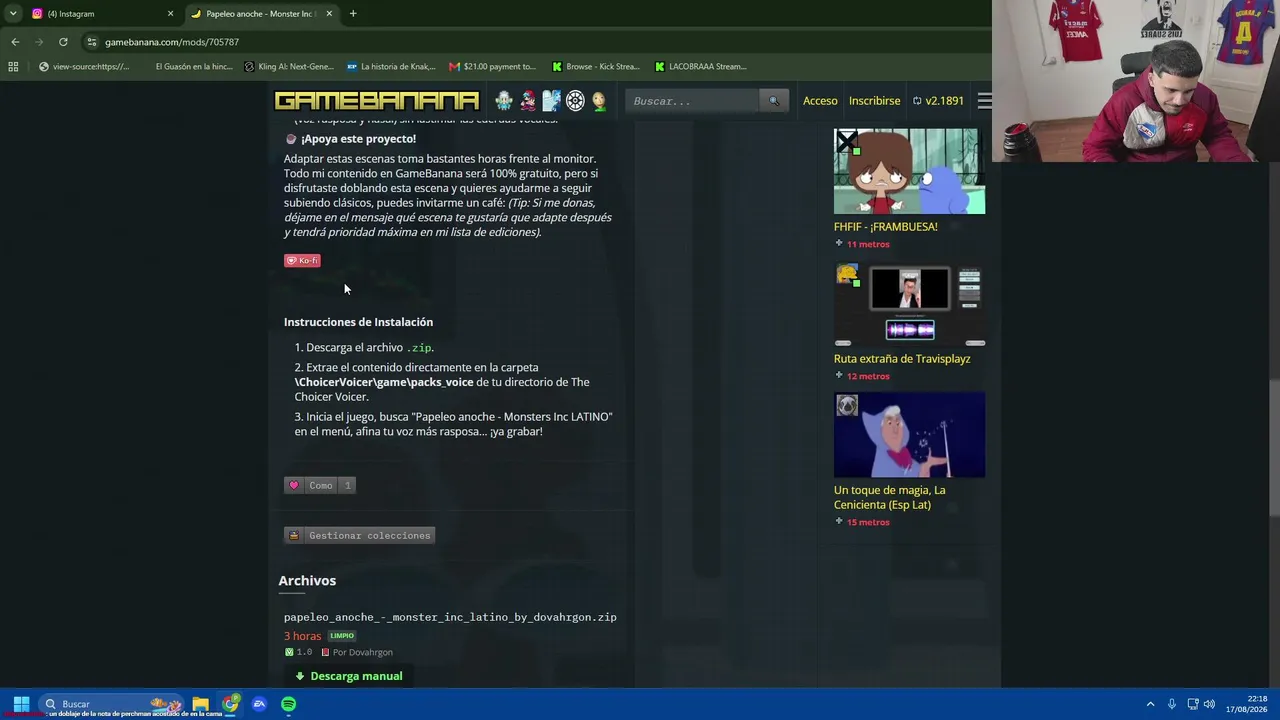Open the FHFIF ¡FRAMBUESA! thumbnail
The height and width of the screenshot is (720, 1280).
point(909,171)
